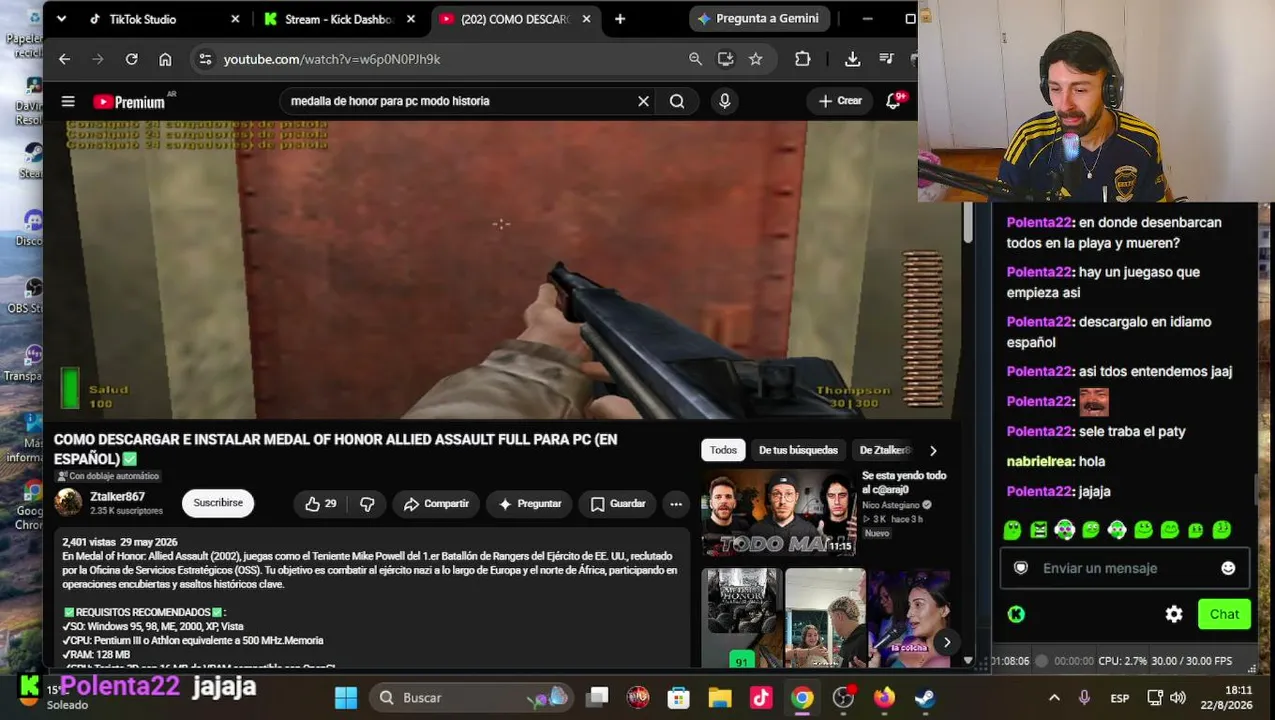Click the video player area

(x=501, y=269)
